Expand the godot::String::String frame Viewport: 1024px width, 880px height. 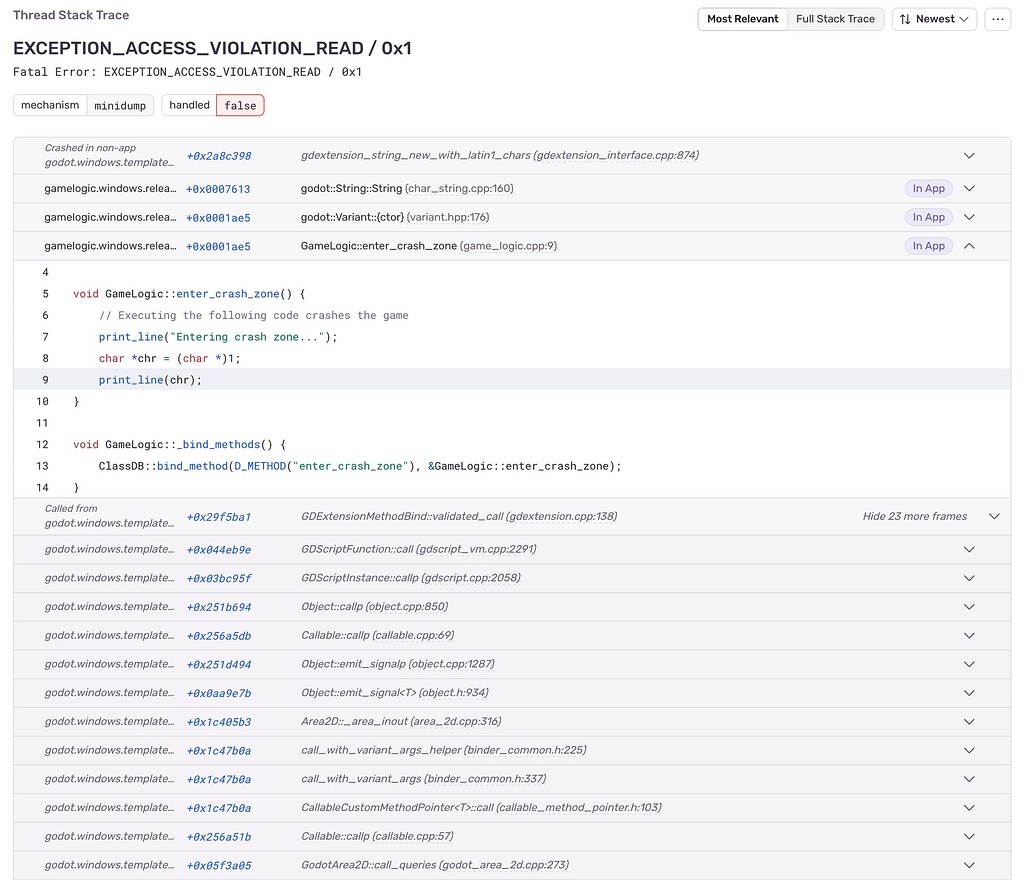pos(968,188)
